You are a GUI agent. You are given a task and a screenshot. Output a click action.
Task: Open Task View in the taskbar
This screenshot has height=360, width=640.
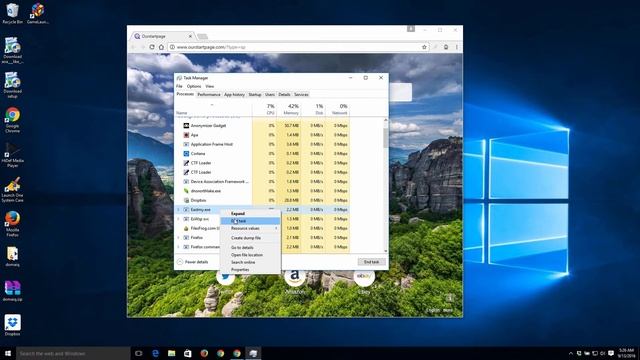(x=139, y=353)
